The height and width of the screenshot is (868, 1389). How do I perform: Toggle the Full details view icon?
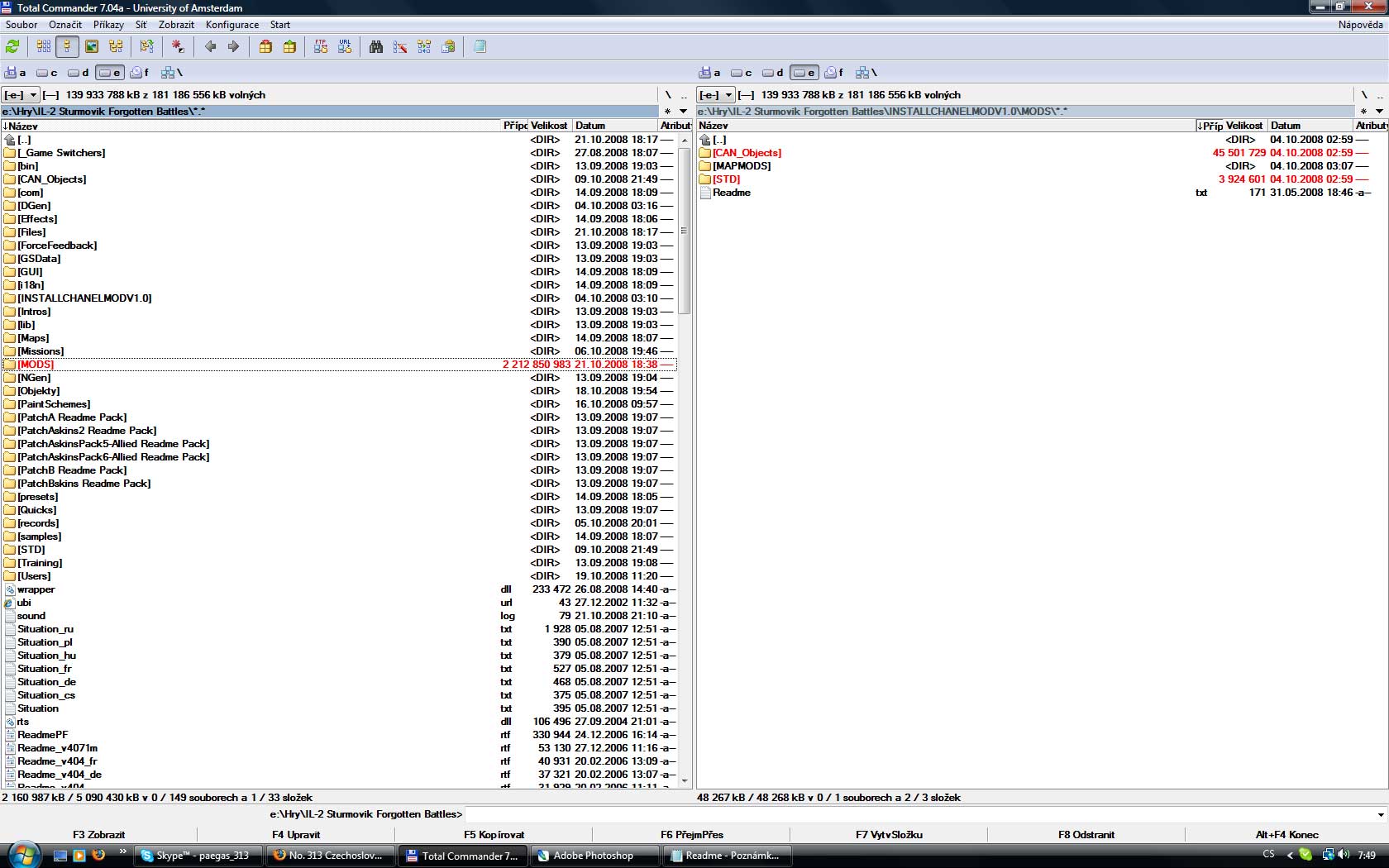click(x=68, y=47)
